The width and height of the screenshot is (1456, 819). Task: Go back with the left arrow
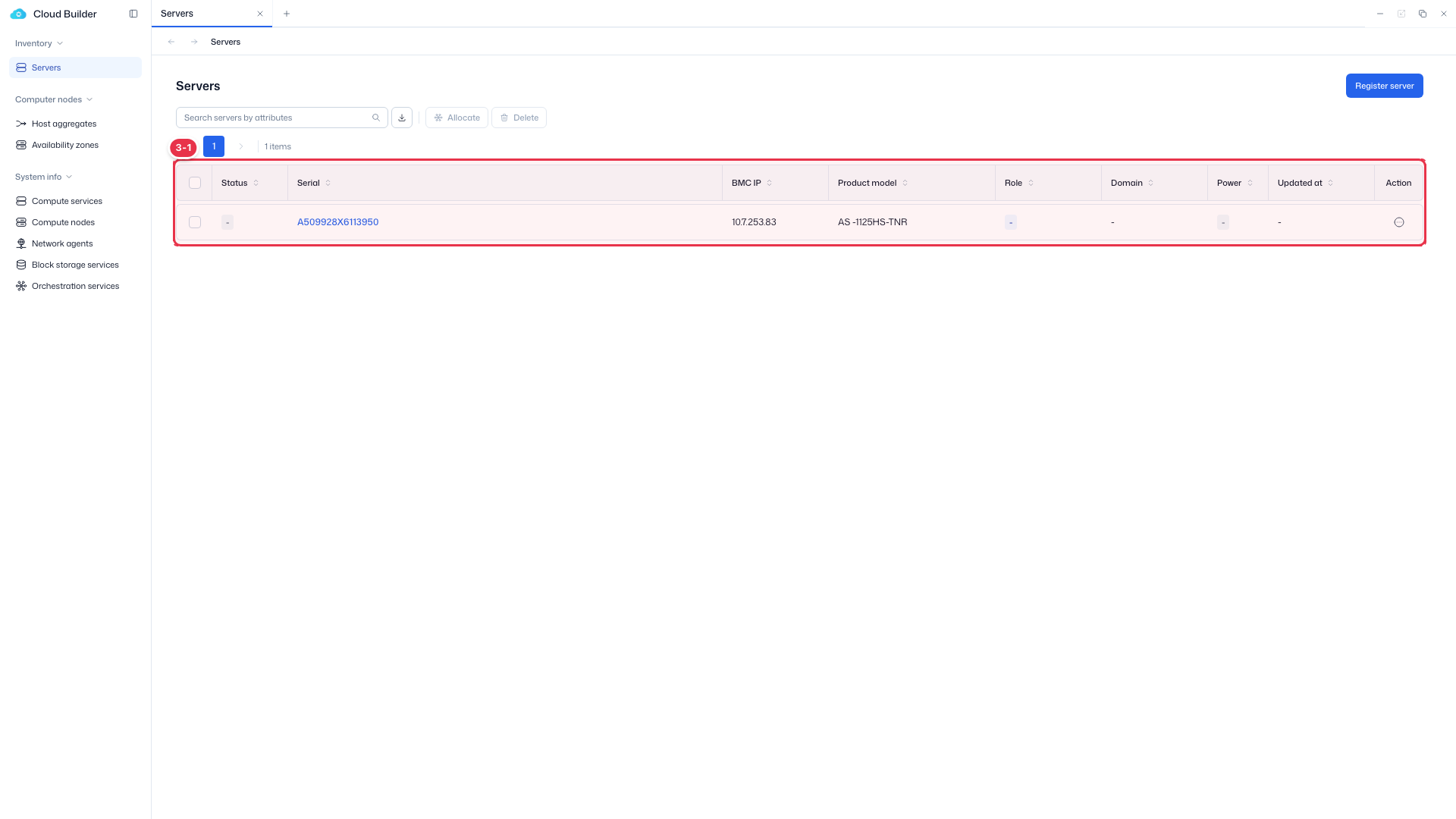coord(171,42)
